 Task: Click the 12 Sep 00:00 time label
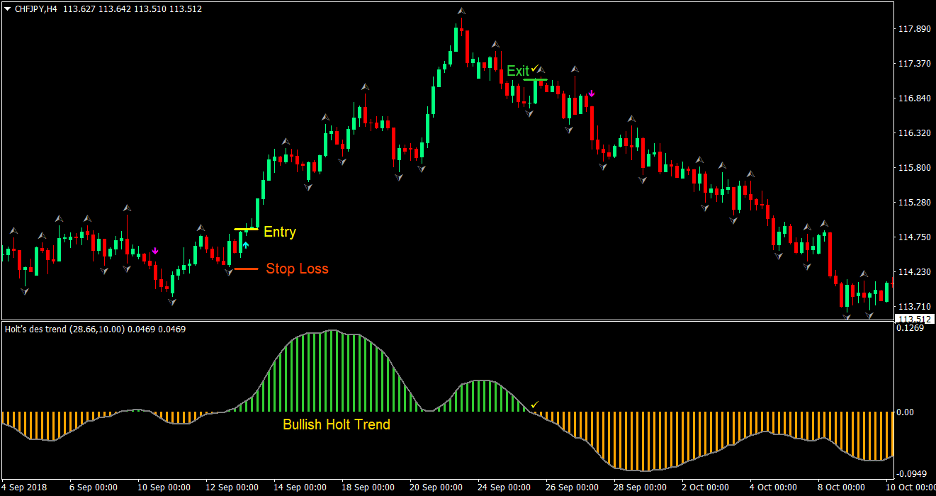pos(232,486)
